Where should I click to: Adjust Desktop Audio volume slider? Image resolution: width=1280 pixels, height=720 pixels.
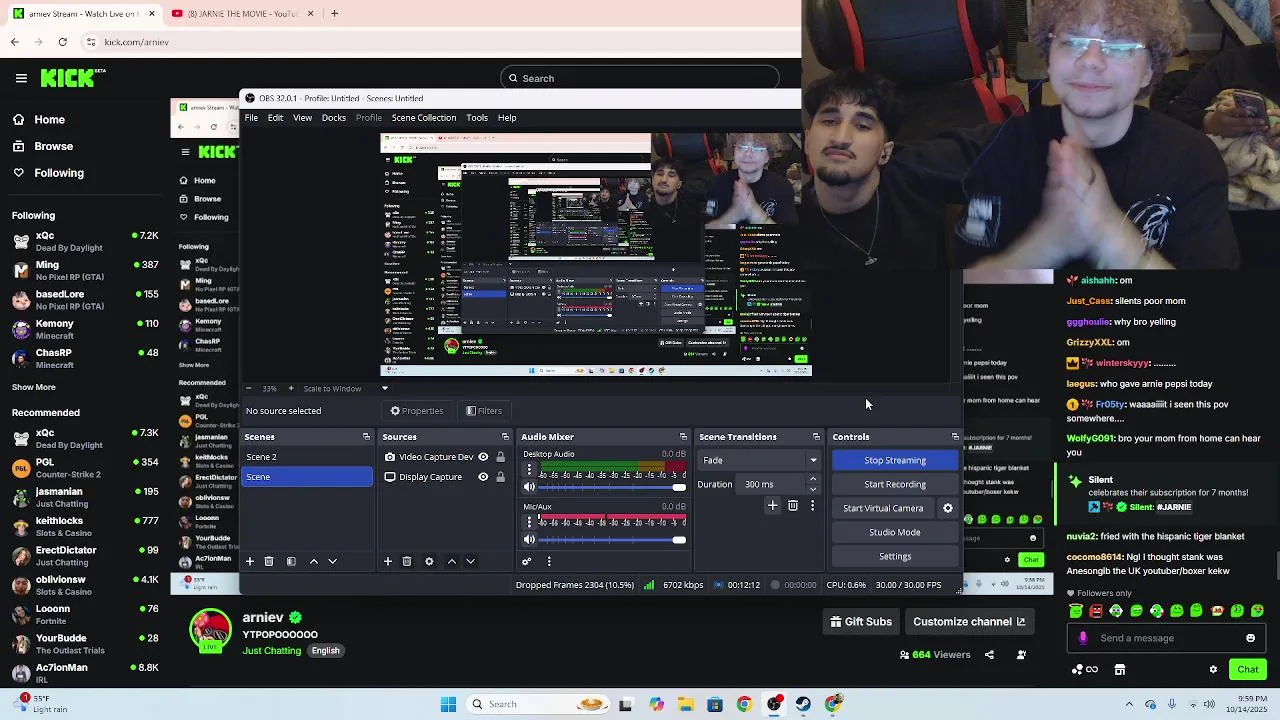click(x=612, y=487)
